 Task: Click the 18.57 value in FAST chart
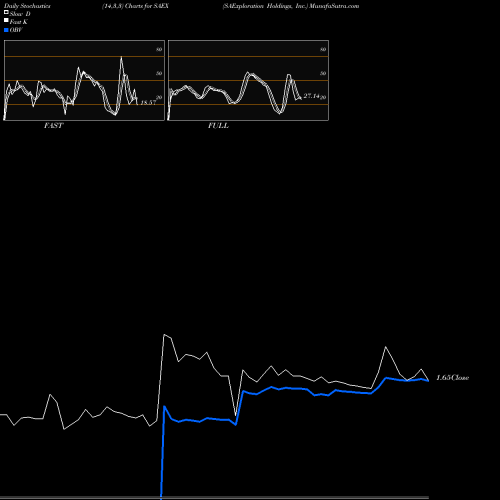click(x=148, y=102)
